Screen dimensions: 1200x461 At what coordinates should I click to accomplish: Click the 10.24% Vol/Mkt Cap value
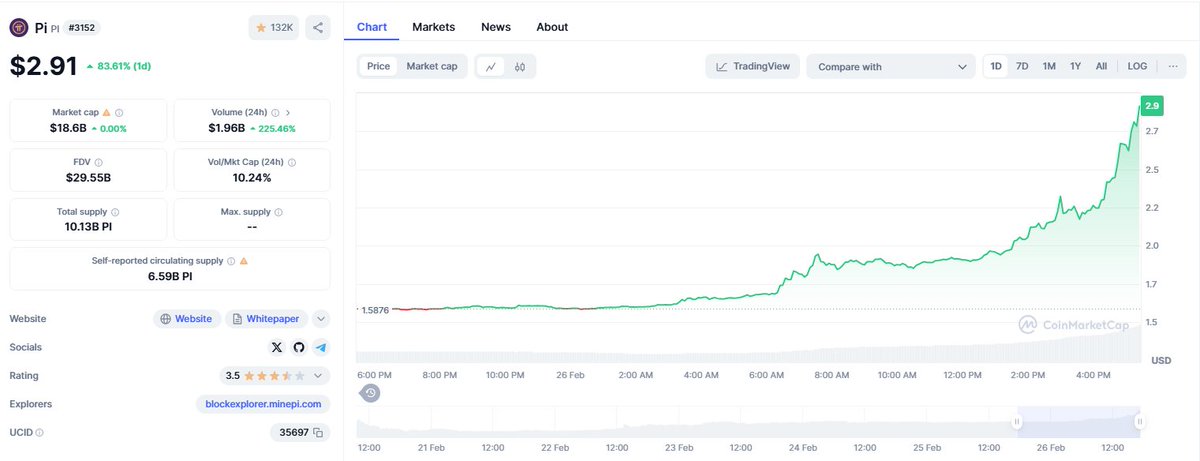tap(251, 177)
